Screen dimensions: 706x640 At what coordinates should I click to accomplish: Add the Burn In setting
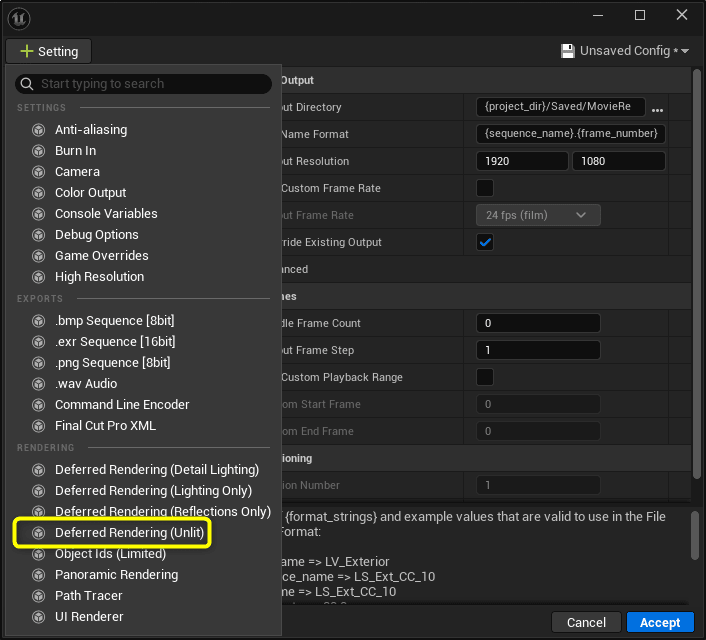click(75, 151)
